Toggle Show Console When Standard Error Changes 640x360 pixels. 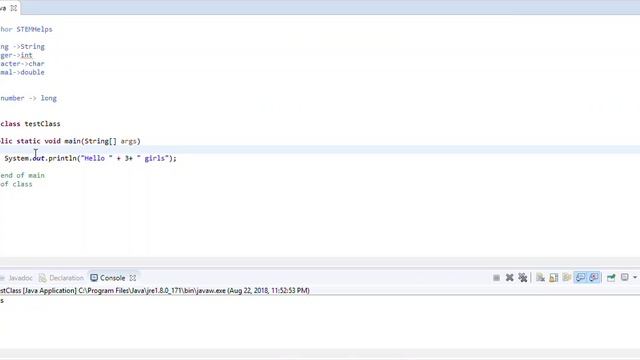tap(594, 278)
